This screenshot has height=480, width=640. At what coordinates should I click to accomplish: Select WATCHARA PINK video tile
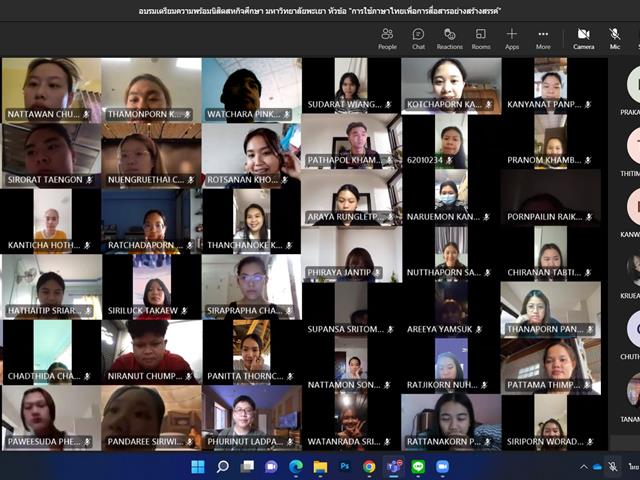click(x=251, y=90)
